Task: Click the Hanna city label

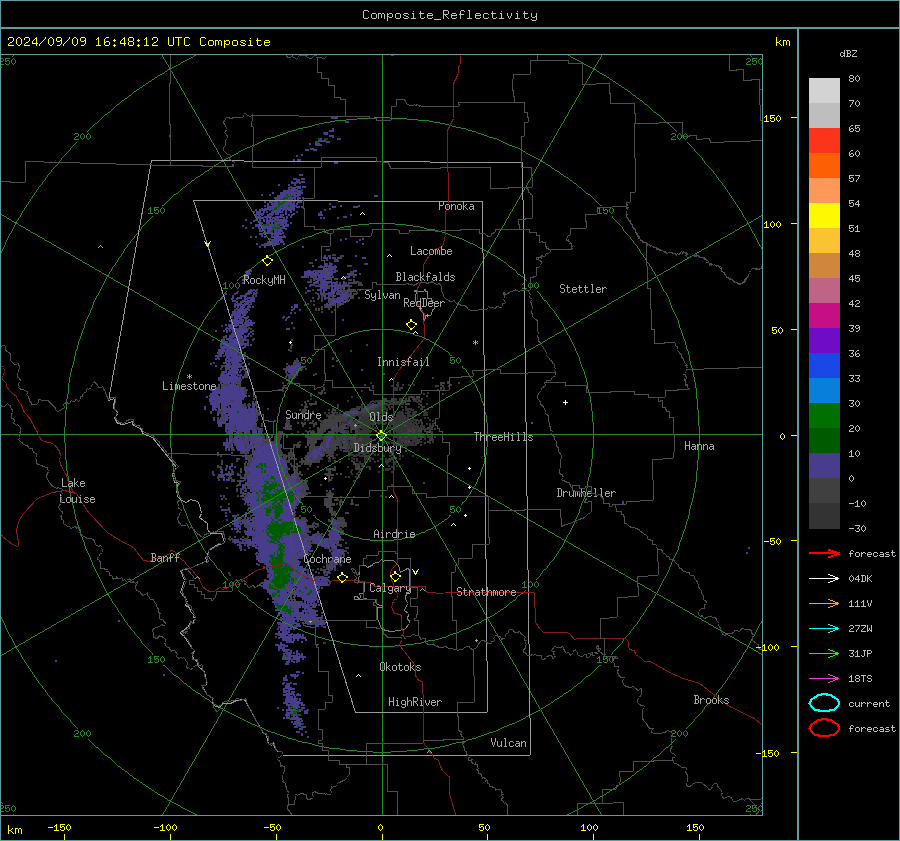Action: (x=699, y=446)
